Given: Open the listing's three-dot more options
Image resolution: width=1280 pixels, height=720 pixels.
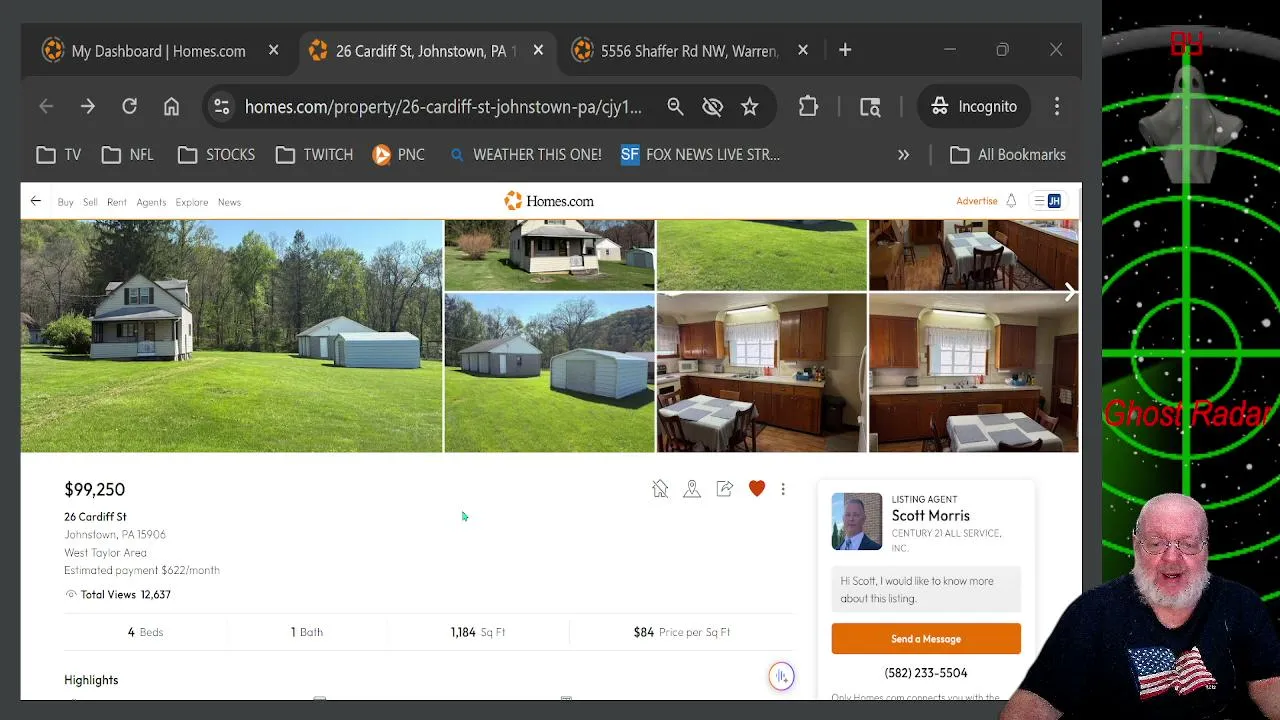Looking at the screenshot, I should 783,489.
